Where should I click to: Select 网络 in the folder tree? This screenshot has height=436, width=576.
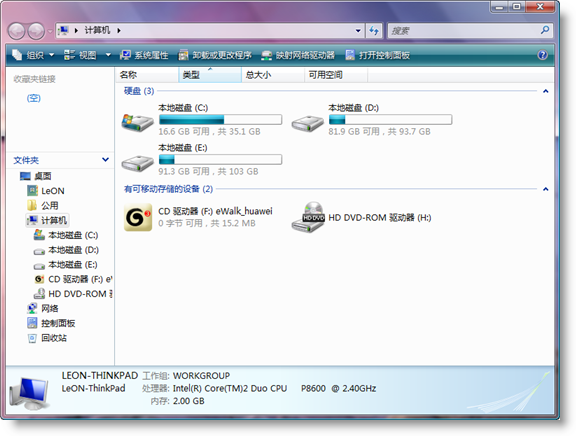pyautogui.click(x=43, y=309)
